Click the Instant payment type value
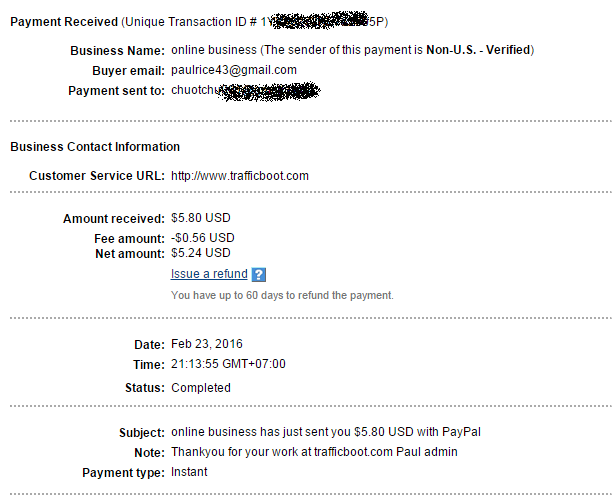The width and height of the screenshot is (615, 501). pyautogui.click(x=189, y=472)
